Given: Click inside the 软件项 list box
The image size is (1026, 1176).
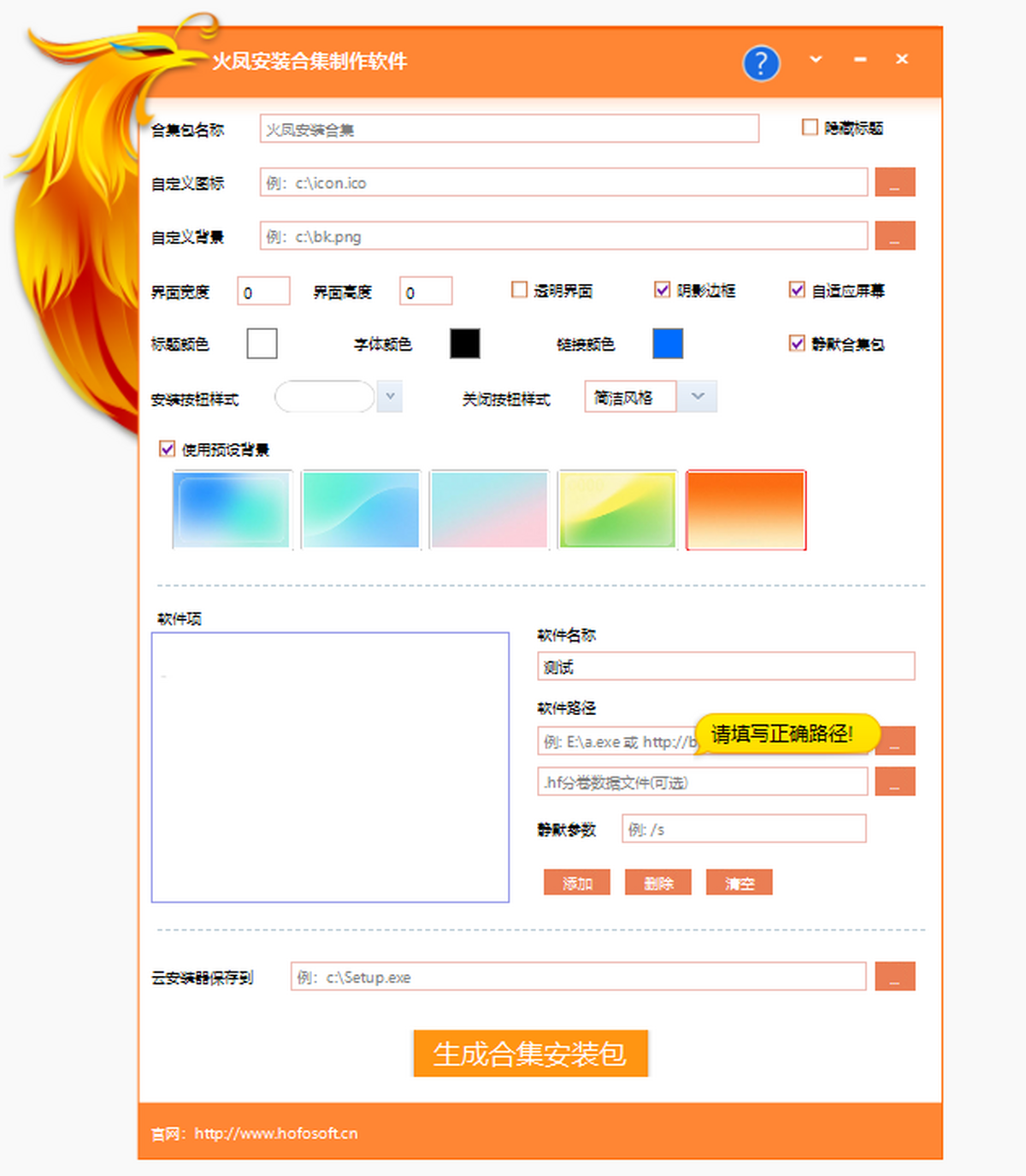Looking at the screenshot, I should 330,767.
